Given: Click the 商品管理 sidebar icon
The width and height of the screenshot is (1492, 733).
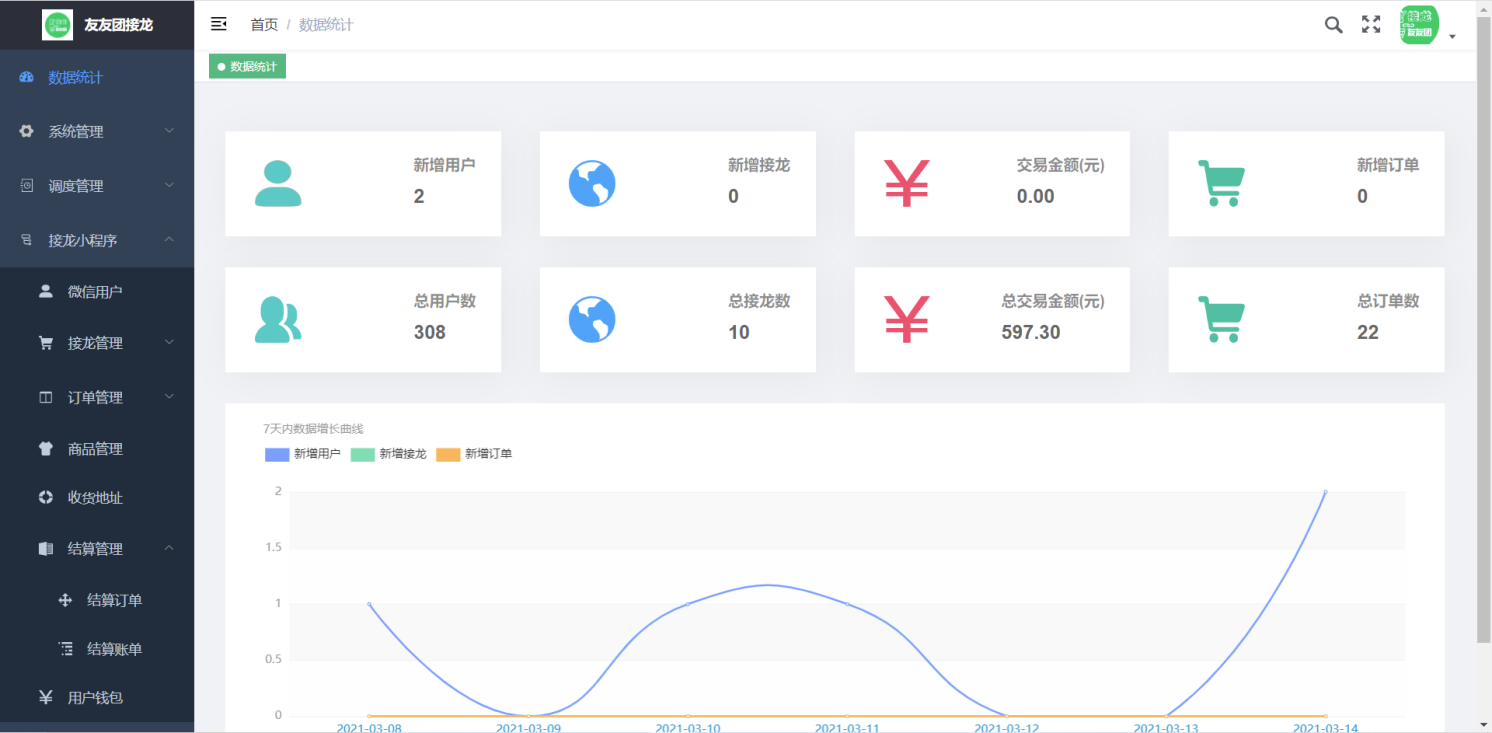Looking at the screenshot, I should click(x=44, y=448).
